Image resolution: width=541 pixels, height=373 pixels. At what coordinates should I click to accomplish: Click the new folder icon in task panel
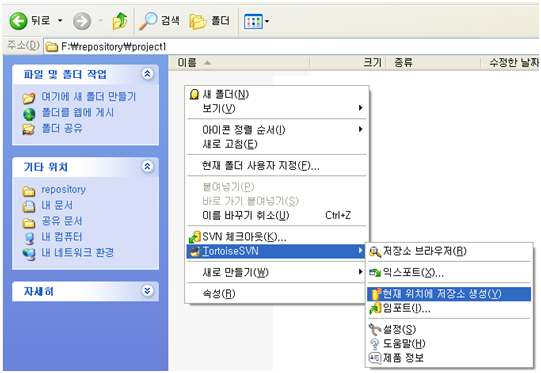tap(29, 98)
